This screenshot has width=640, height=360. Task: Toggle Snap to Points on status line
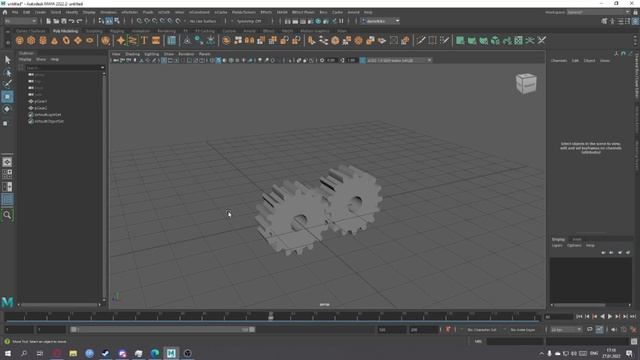(155, 21)
